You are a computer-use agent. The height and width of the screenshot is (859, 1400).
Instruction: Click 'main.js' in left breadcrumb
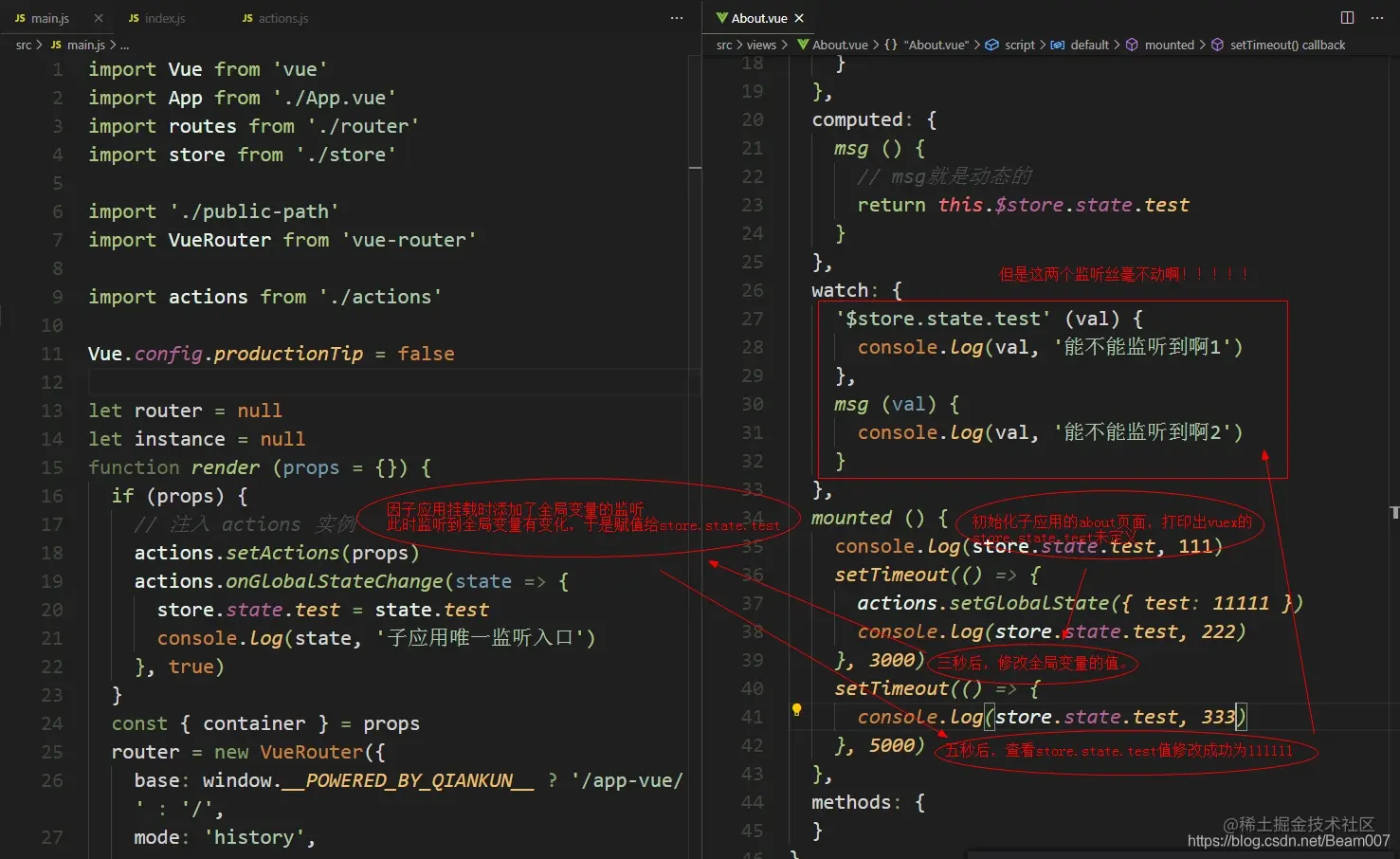(86, 45)
